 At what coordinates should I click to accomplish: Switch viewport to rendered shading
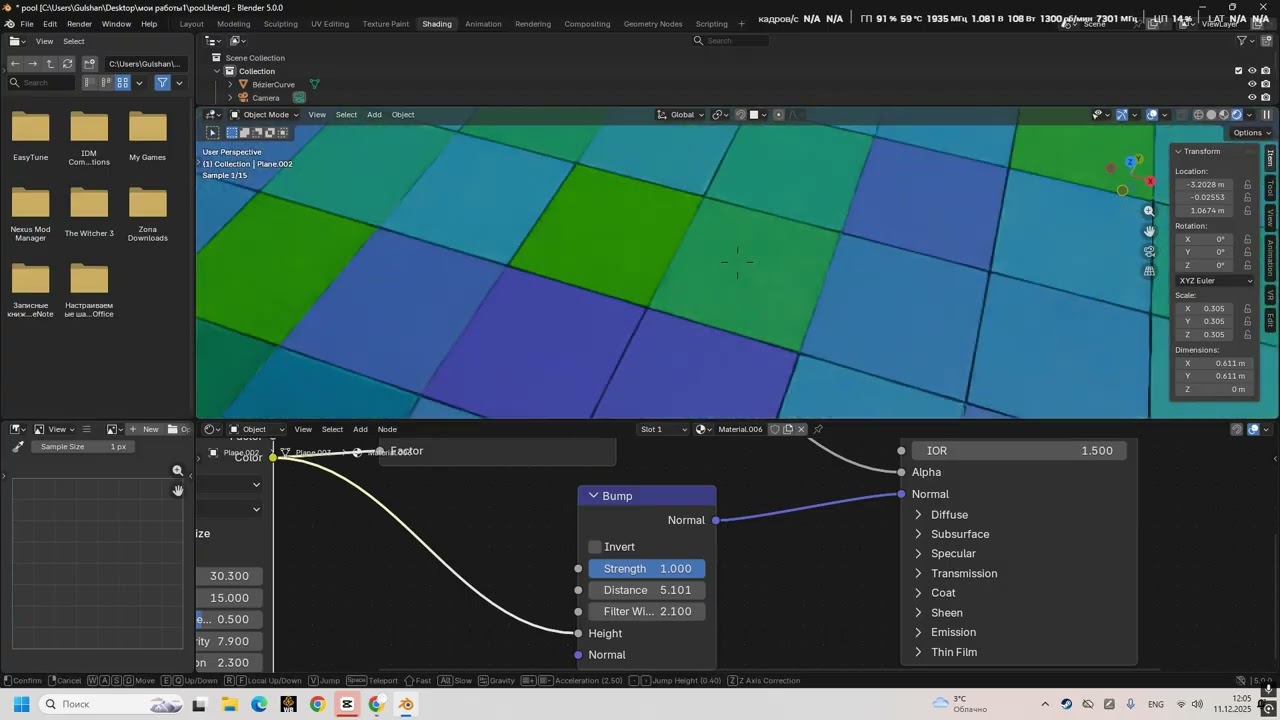tap(1237, 115)
